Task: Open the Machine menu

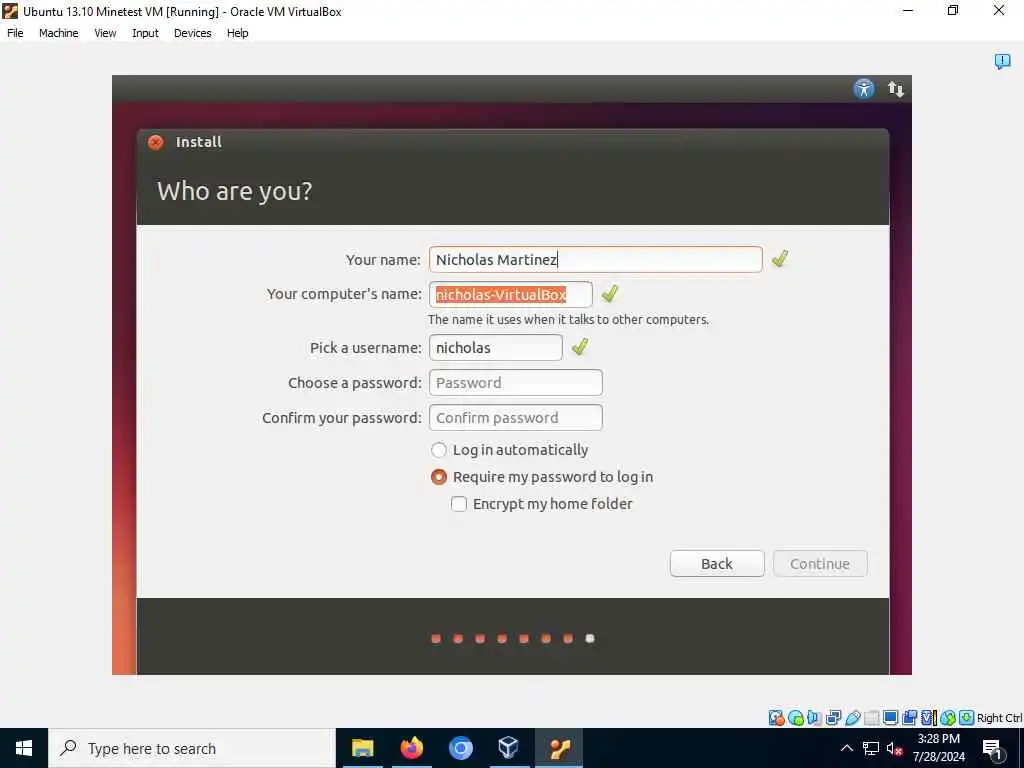Action: 59,33
